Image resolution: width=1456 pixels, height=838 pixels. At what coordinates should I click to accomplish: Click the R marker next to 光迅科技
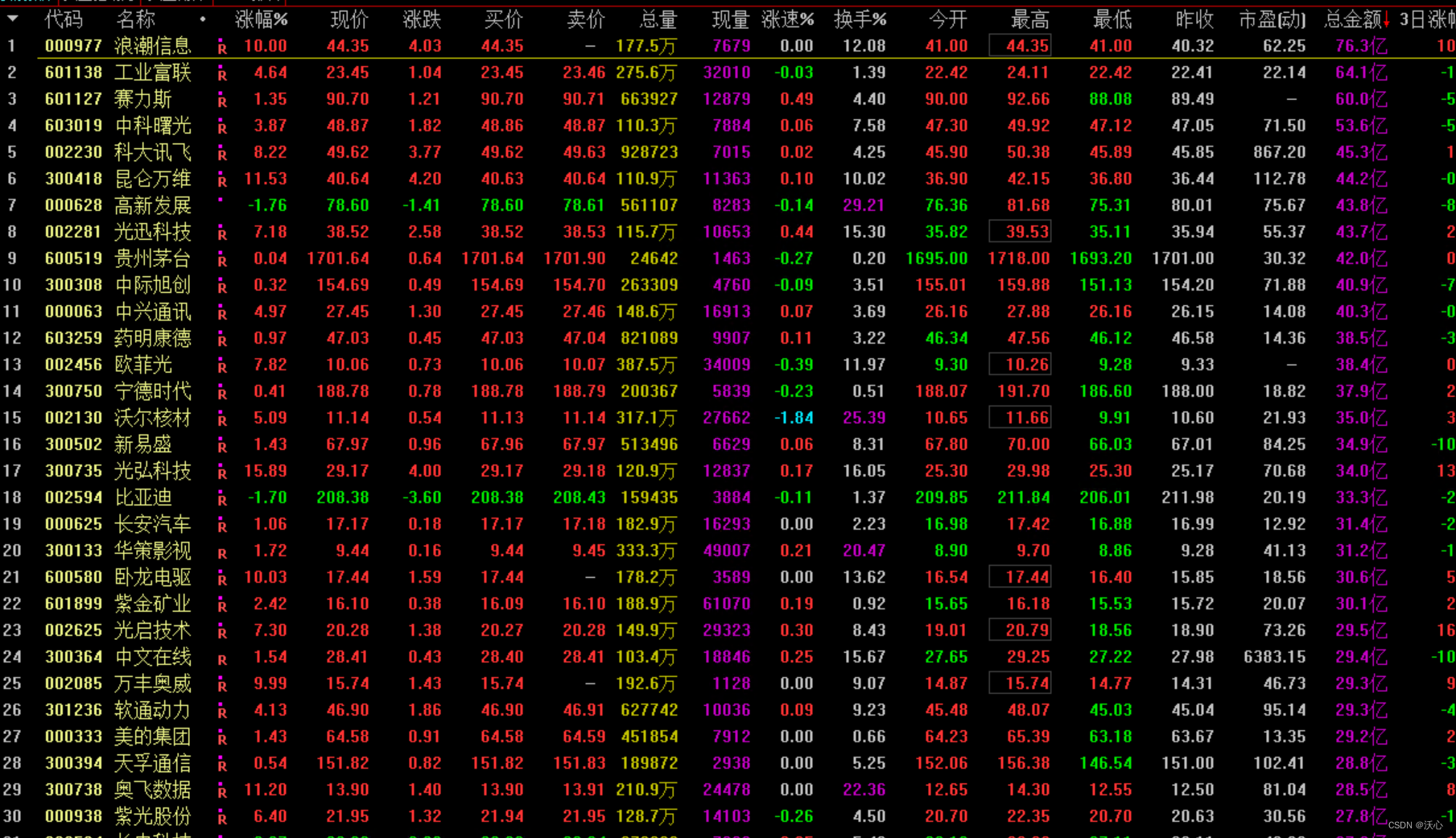222,234
